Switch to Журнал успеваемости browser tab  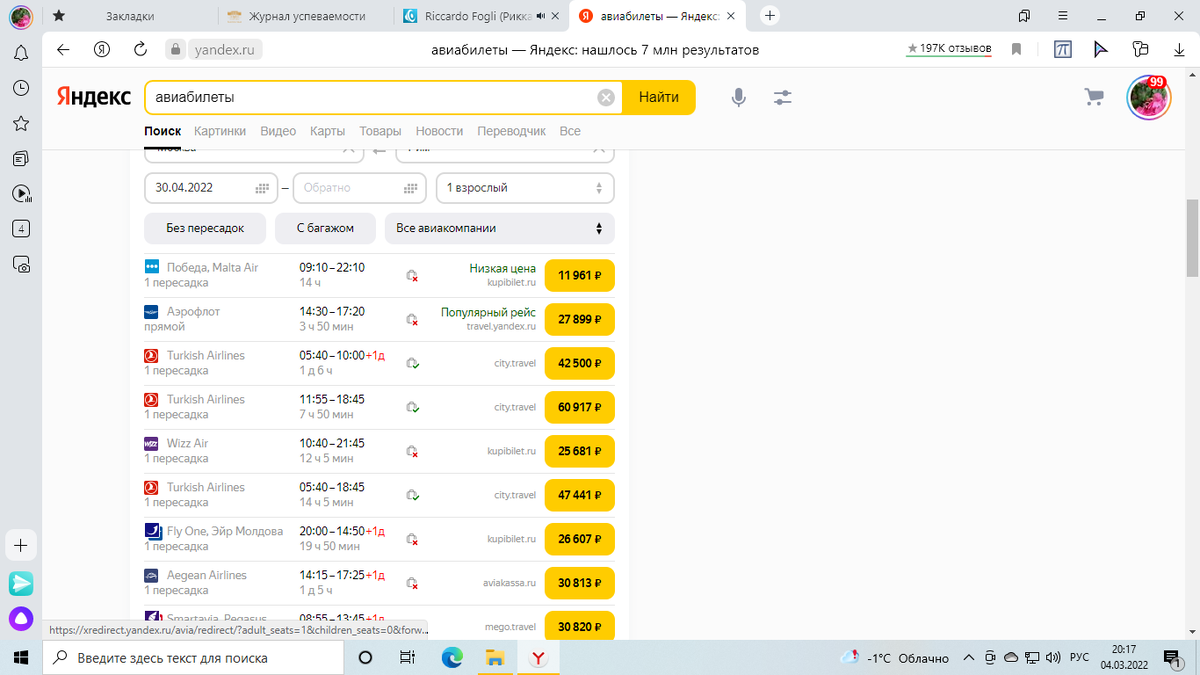pos(306,16)
